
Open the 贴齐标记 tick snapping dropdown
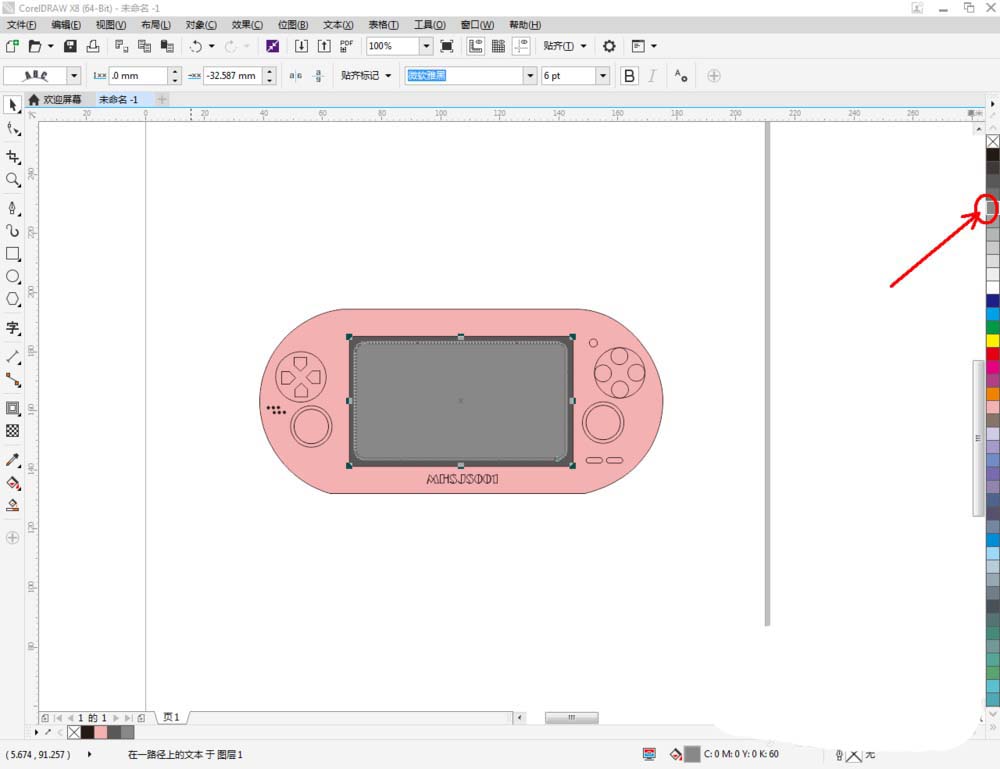[365, 75]
